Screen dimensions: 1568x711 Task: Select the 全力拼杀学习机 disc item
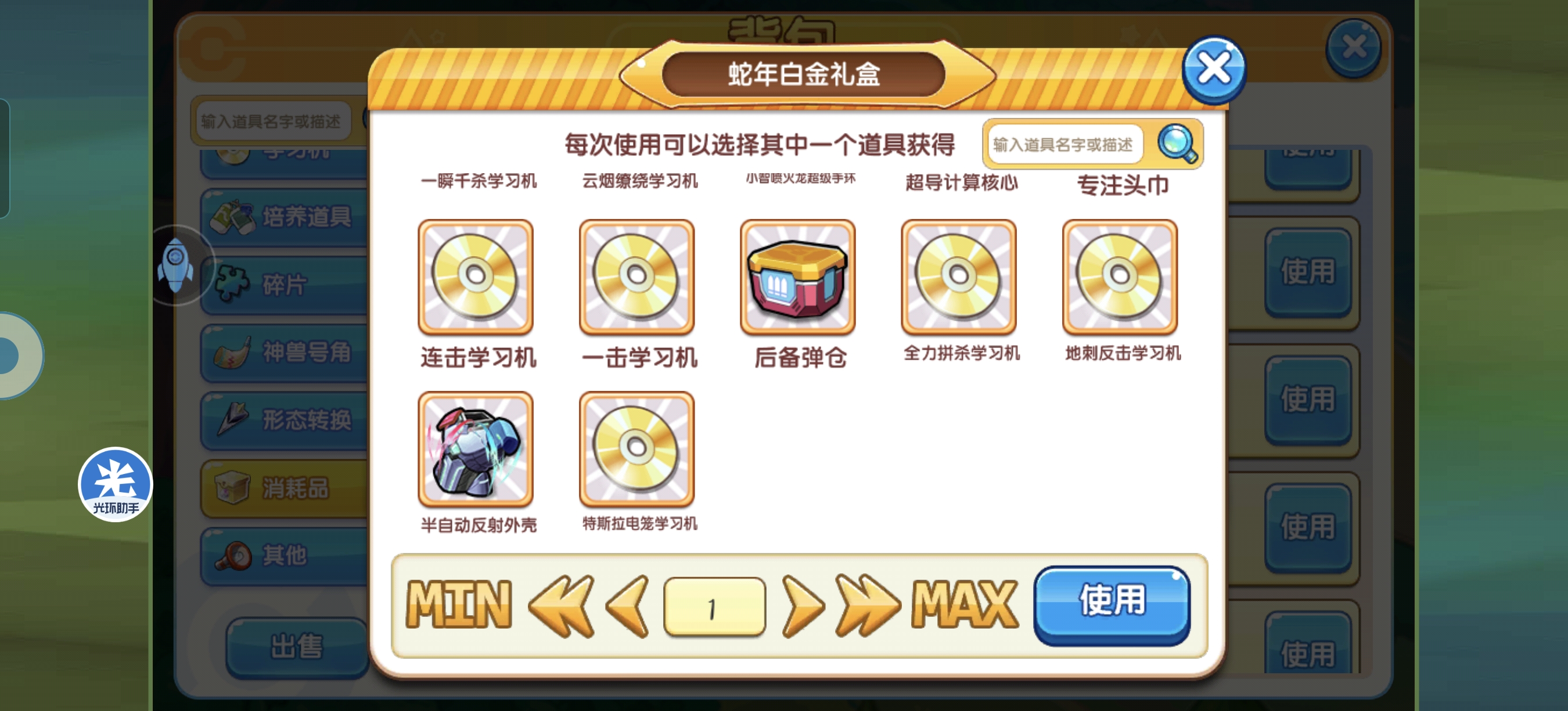pyautogui.click(x=959, y=277)
